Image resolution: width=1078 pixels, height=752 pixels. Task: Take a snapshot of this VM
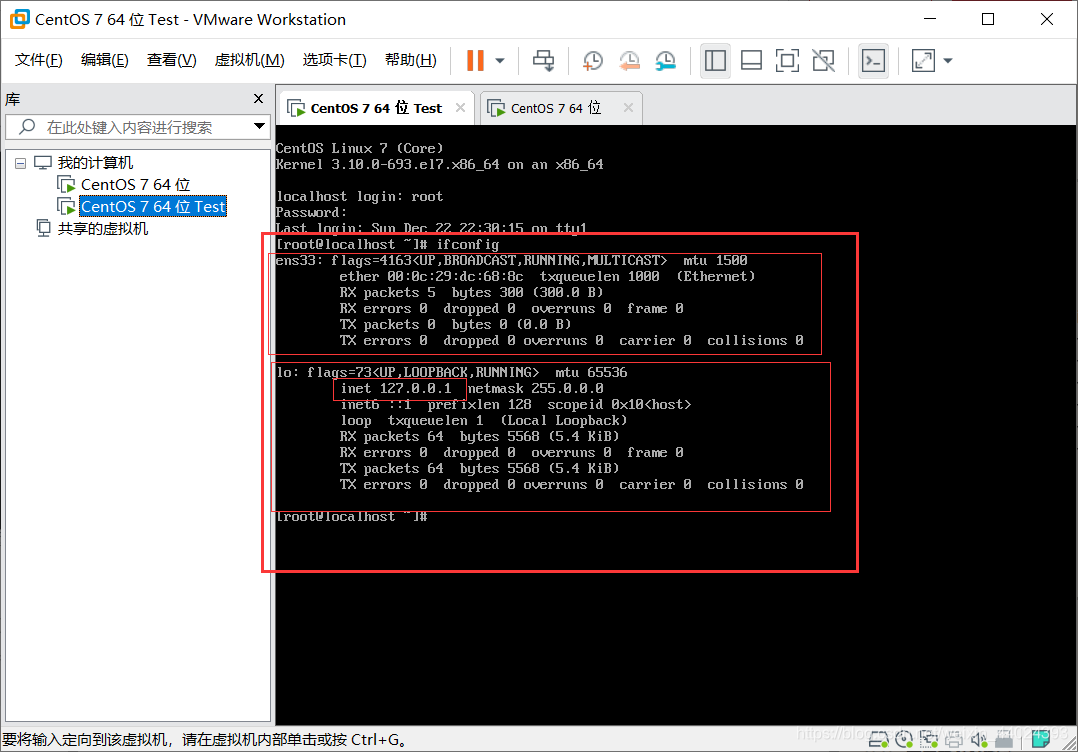pyautogui.click(x=593, y=60)
